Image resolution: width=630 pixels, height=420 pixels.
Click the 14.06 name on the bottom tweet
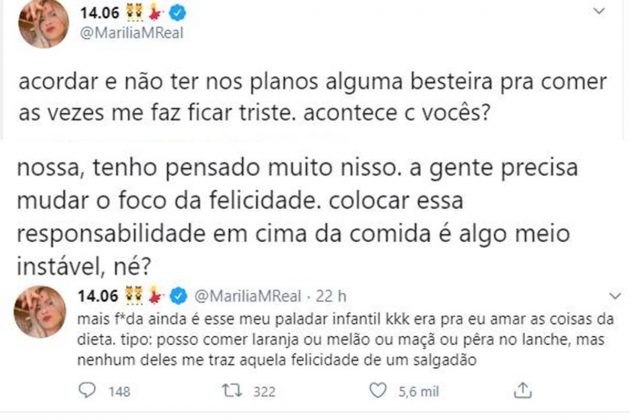click(101, 296)
